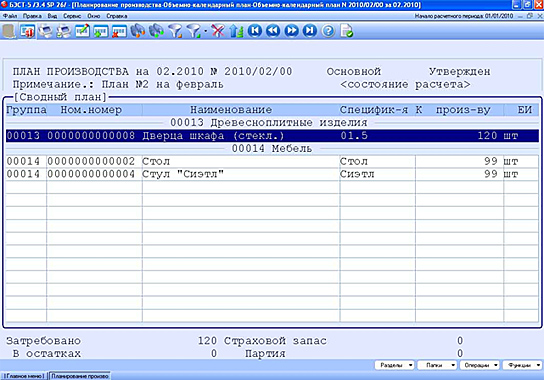Click the edit record pencil icon
Screen dimensions: 544x380
click(82, 31)
